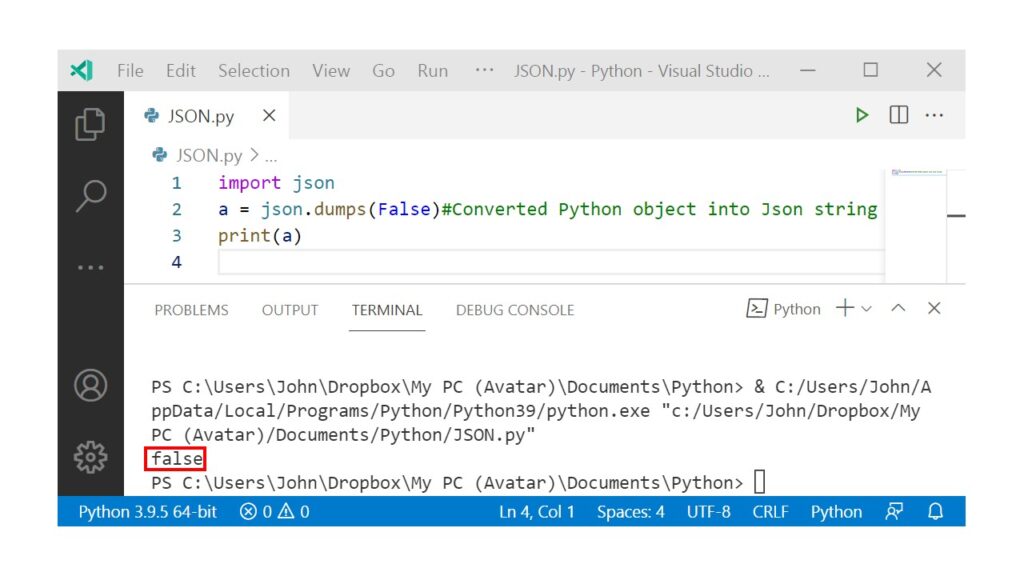The height and width of the screenshot is (576, 1024).
Task: Switch to the OUTPUT panel tab
Action: [290, 310]
